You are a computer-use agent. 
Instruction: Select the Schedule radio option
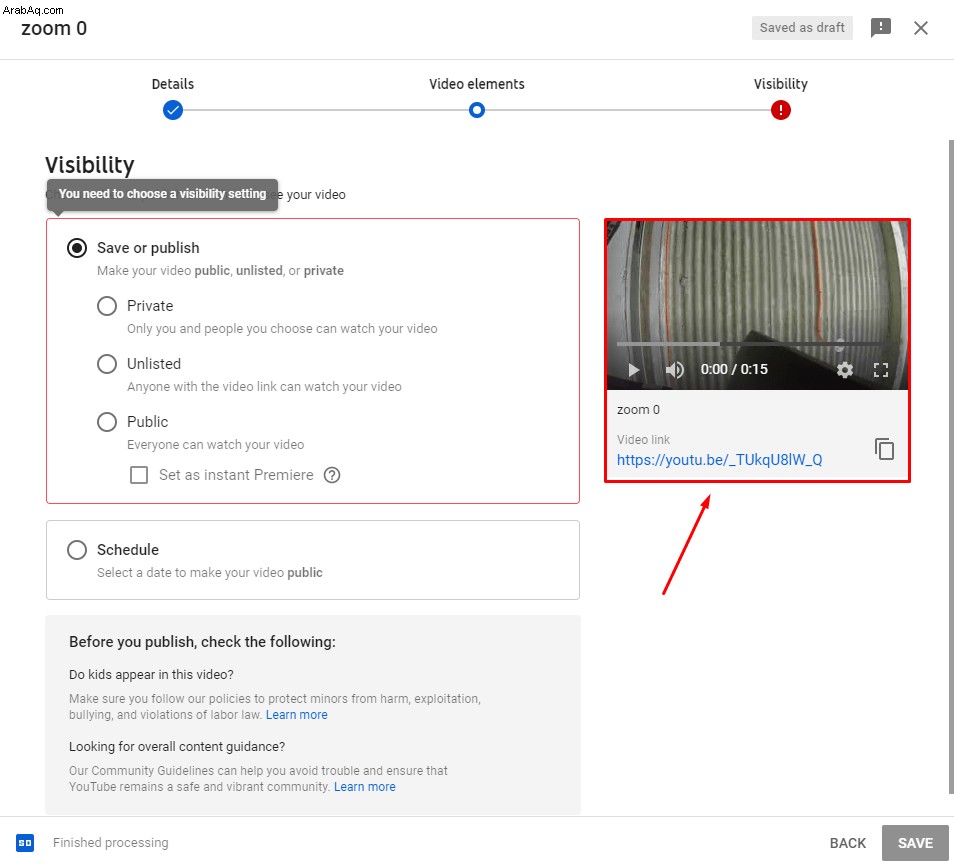[x=77, y=550]
